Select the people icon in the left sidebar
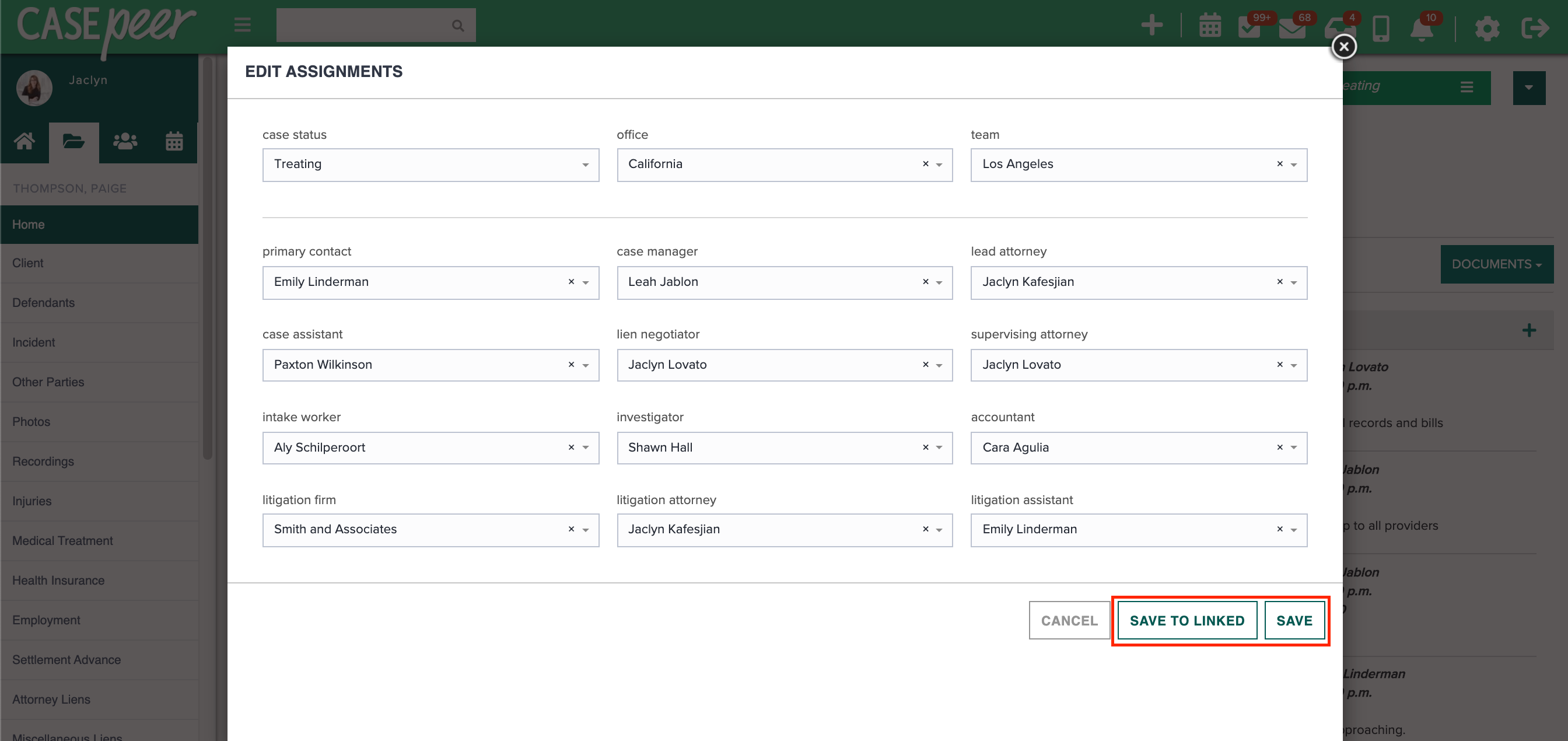1568x741 pixels. [x=124, y=141]
